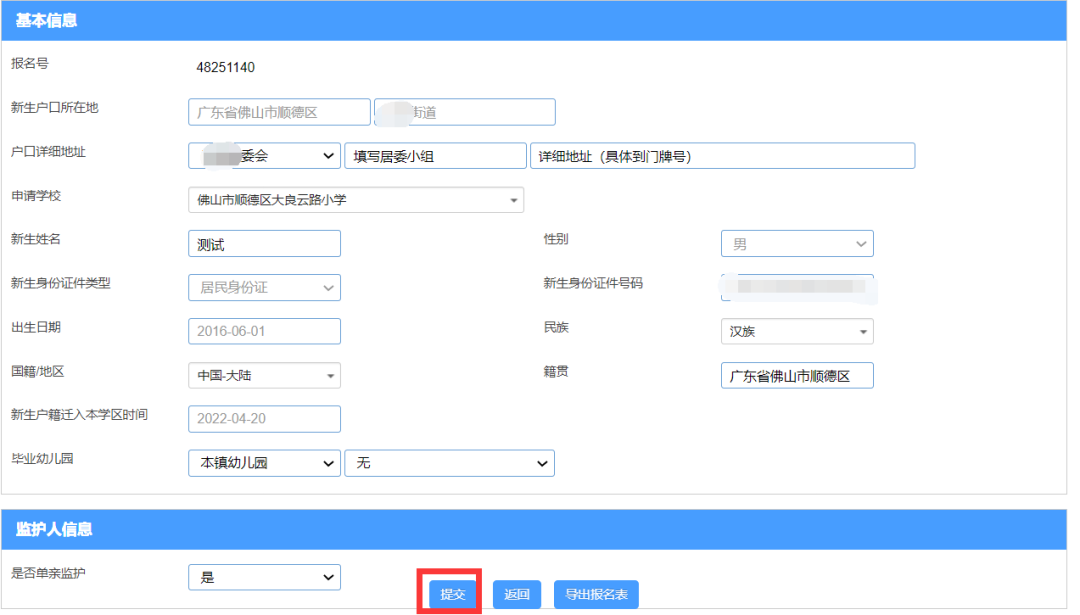This screenshot has height=615, width=1080.
Task: Open the kindergarten name dropdown showing 无
Action: (449, 463)
